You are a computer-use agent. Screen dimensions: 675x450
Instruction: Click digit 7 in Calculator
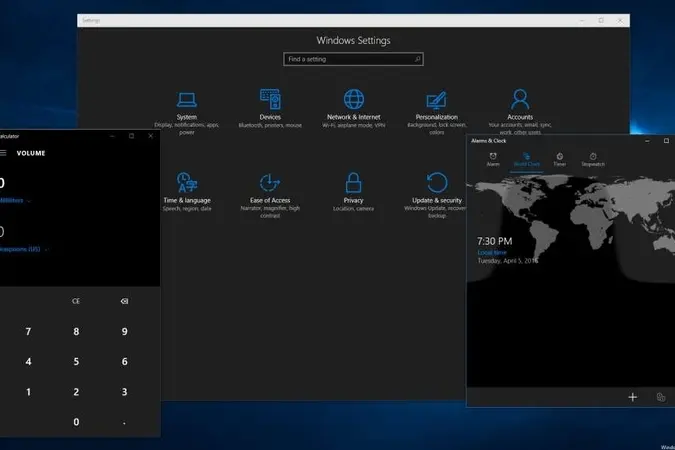(28, 332)
